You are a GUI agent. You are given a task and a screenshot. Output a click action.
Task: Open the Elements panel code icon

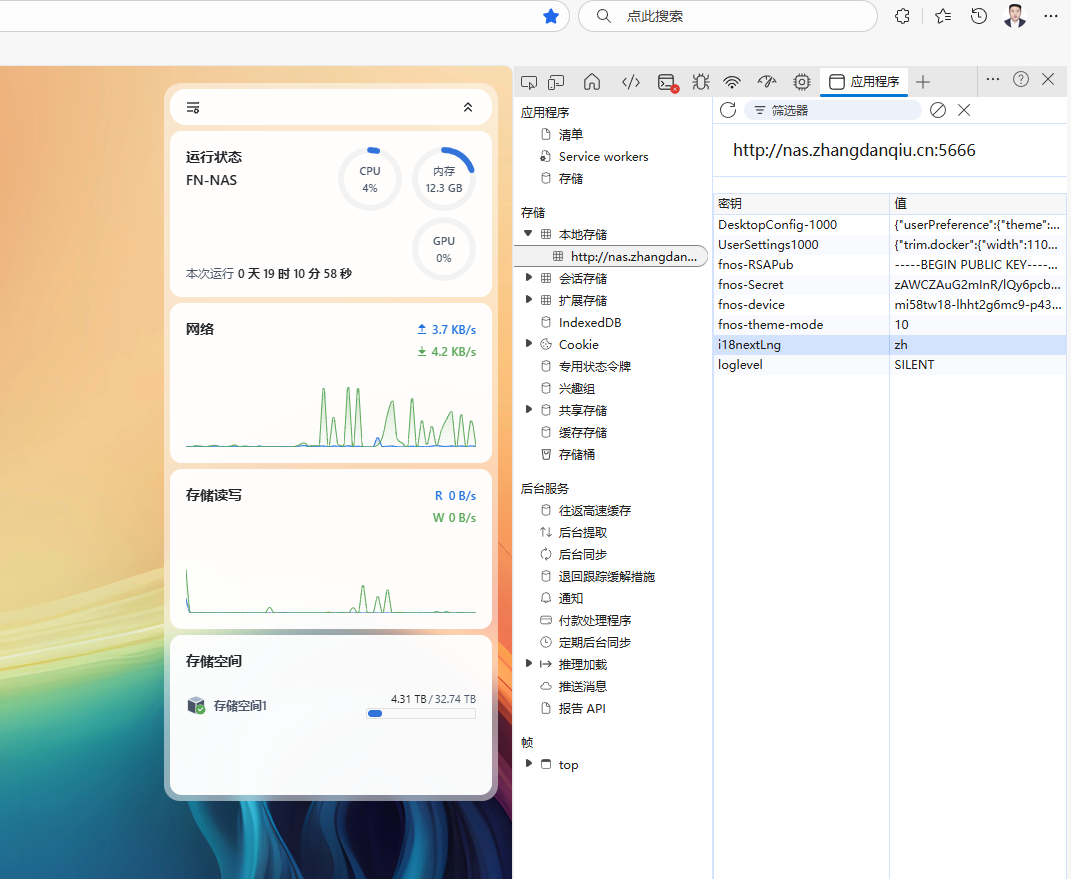click(631, 82)
